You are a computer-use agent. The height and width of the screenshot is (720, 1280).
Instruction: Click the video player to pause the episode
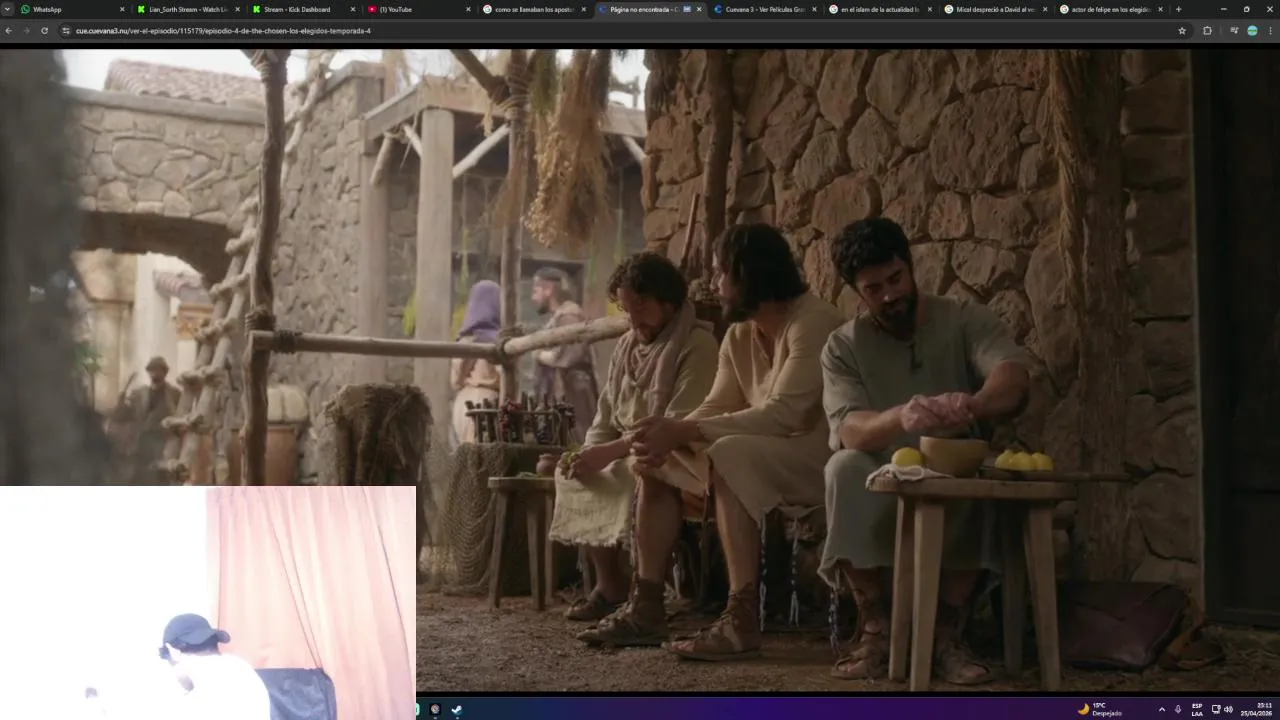[x=640, y=370]
